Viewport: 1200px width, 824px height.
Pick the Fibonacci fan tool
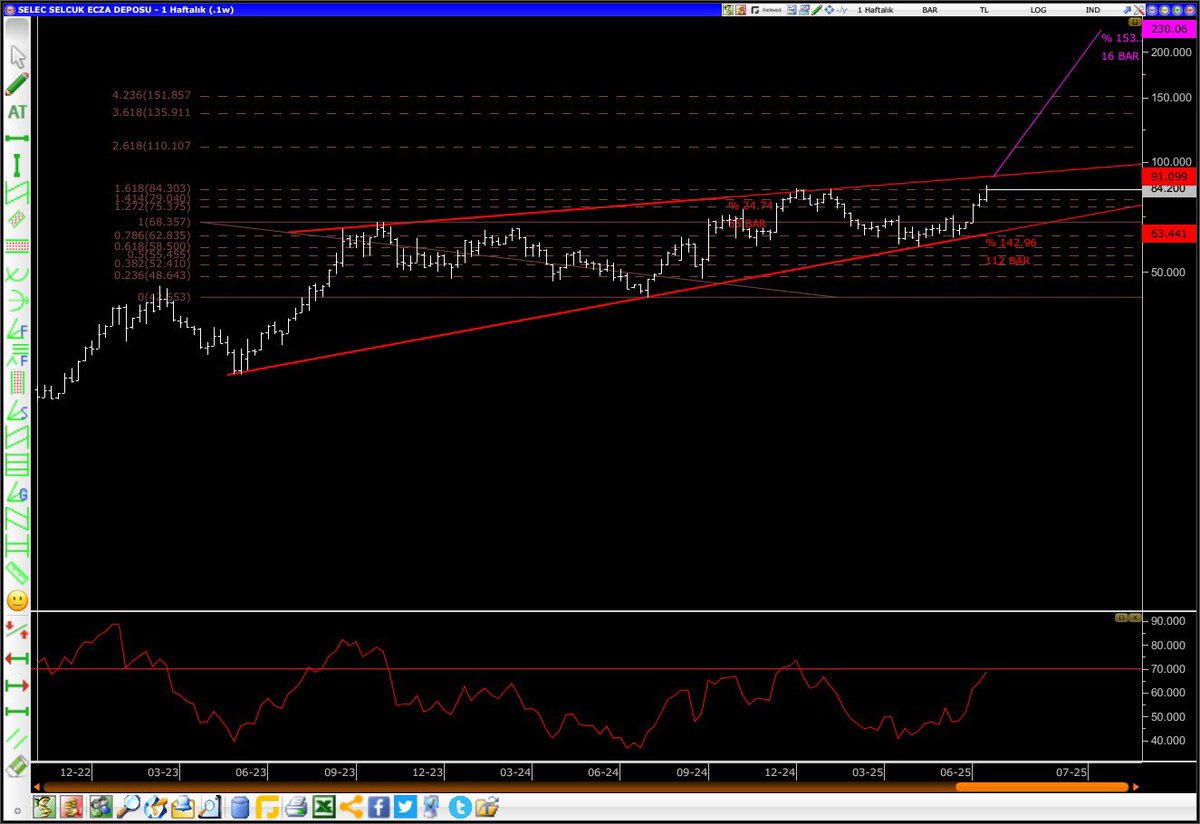[17, 329]
